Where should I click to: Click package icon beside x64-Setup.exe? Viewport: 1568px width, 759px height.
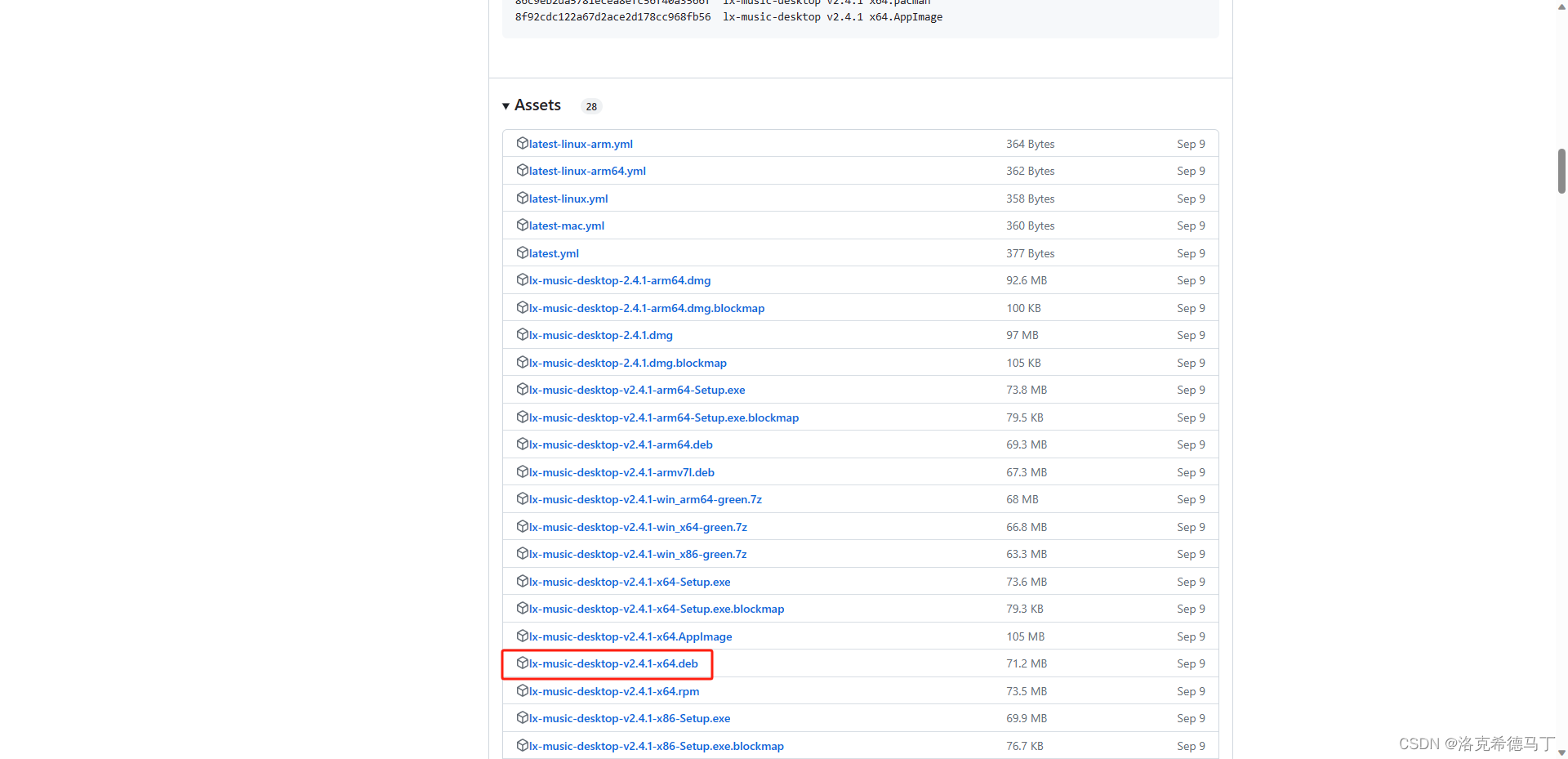click(523, 581)
